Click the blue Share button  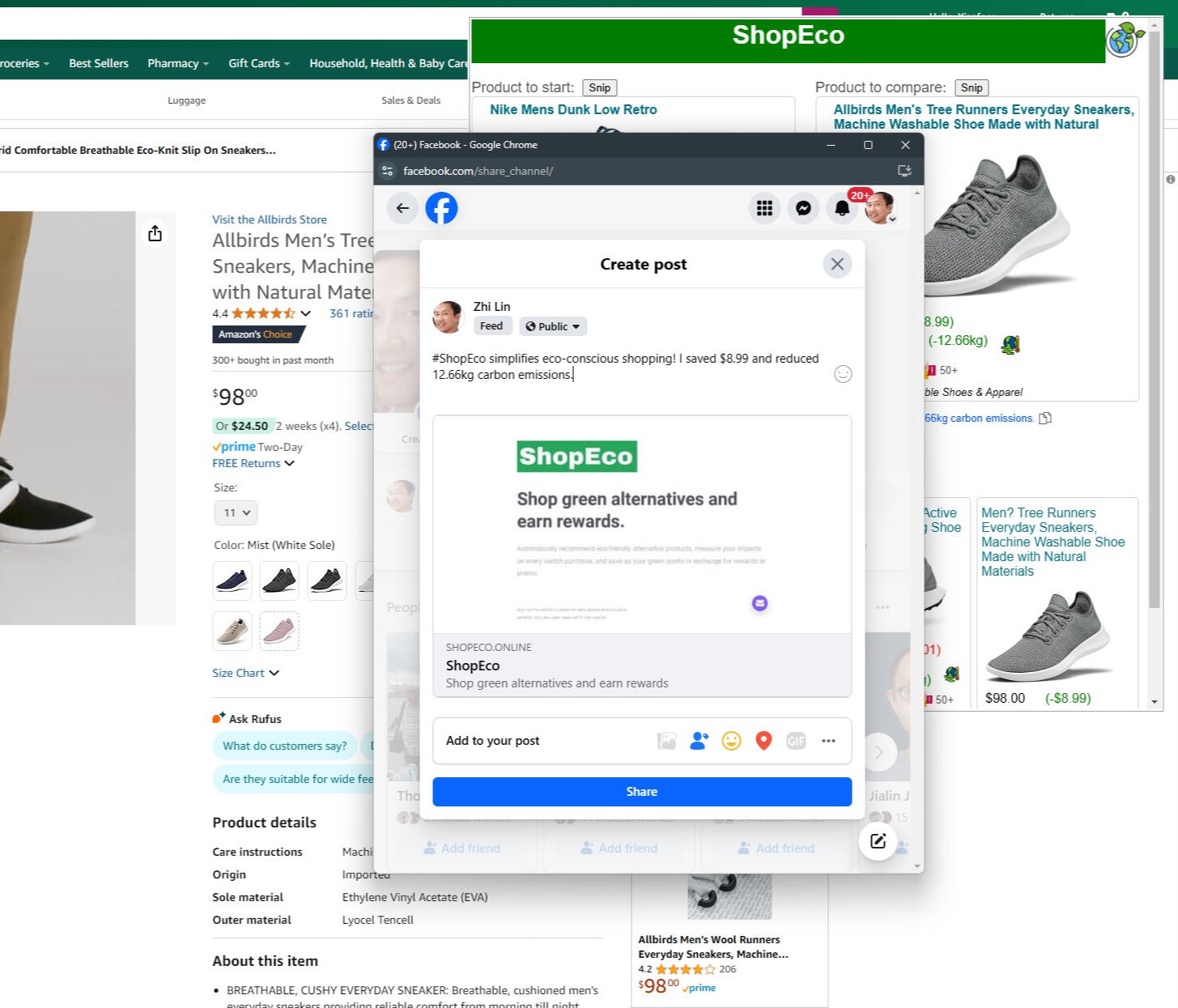pos(641,792)
